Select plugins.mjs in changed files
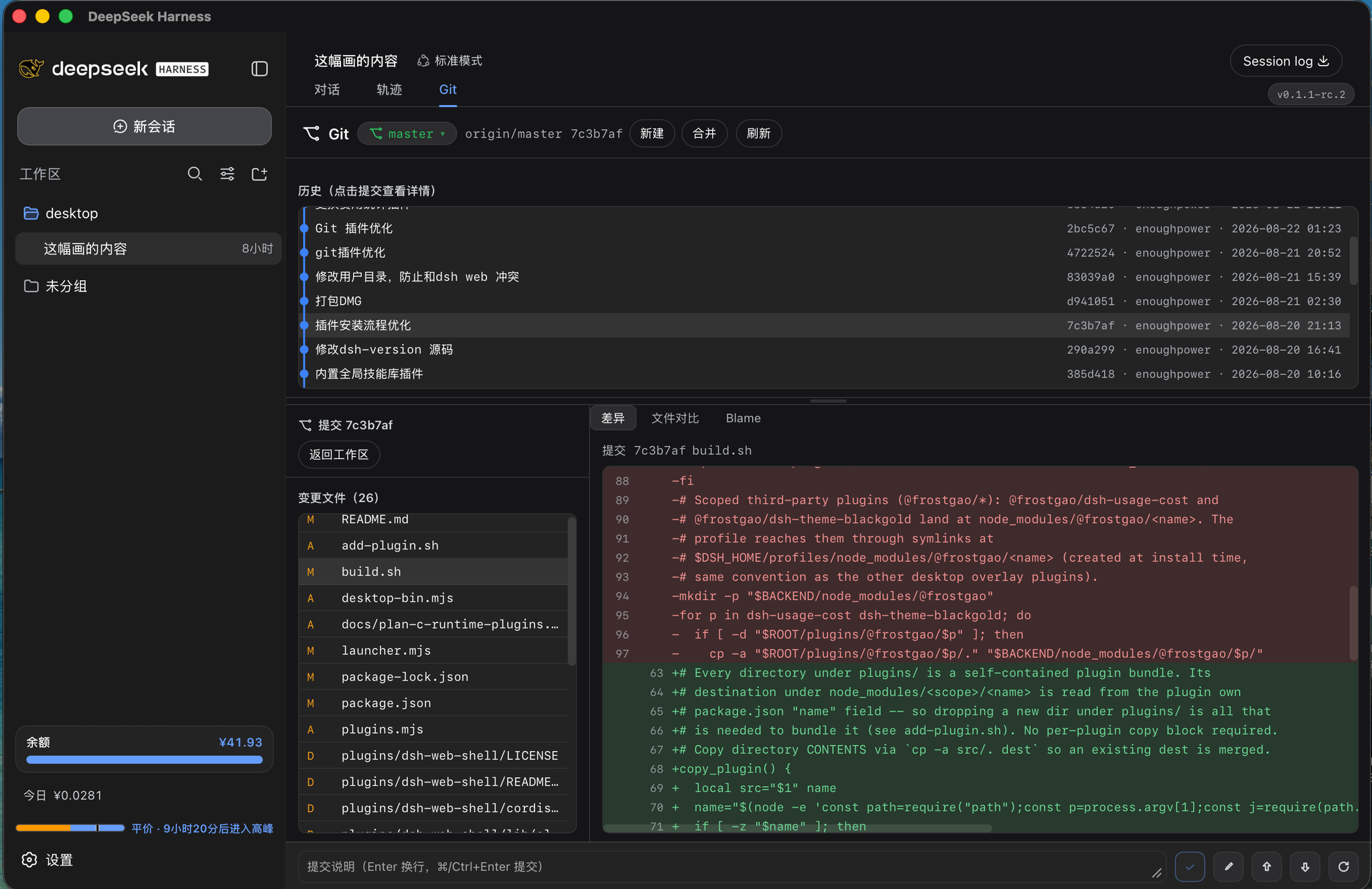Screen dimensions: 1372x889 pos(433,729)
